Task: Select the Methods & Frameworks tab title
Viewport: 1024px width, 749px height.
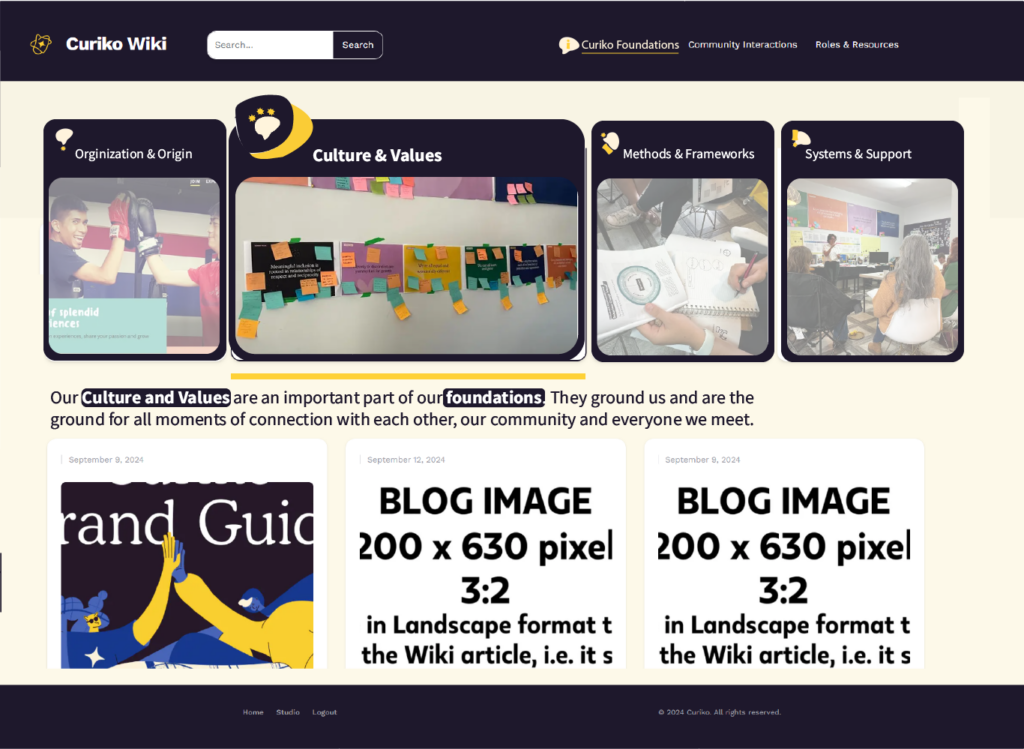Action: click(x=688, y=154)
